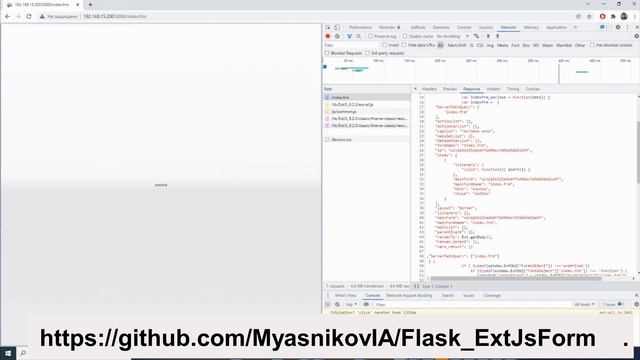
Task: Enable the Preserve log checkbox
Action: 371,36
